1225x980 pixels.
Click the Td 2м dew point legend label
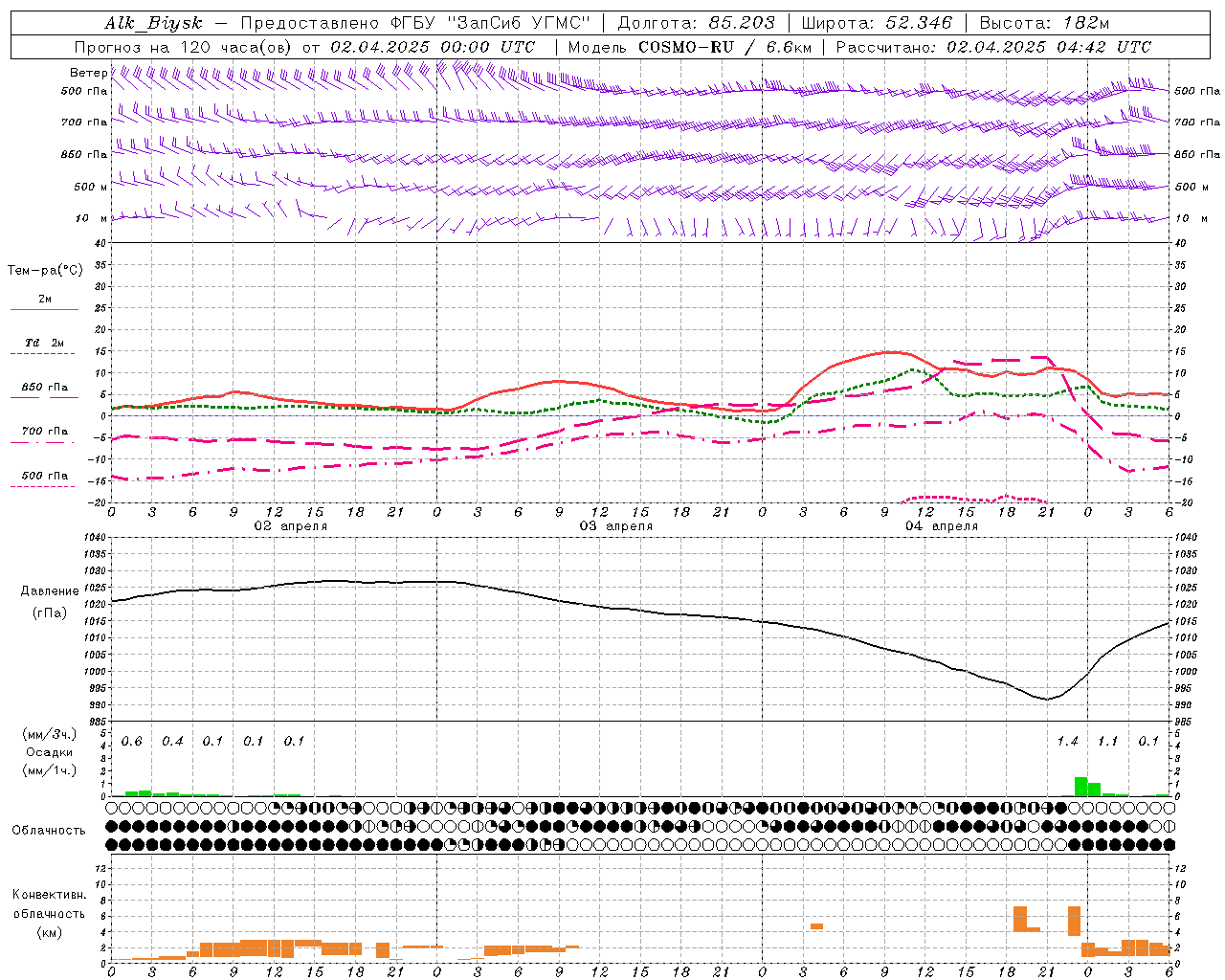tap(45, 343)
